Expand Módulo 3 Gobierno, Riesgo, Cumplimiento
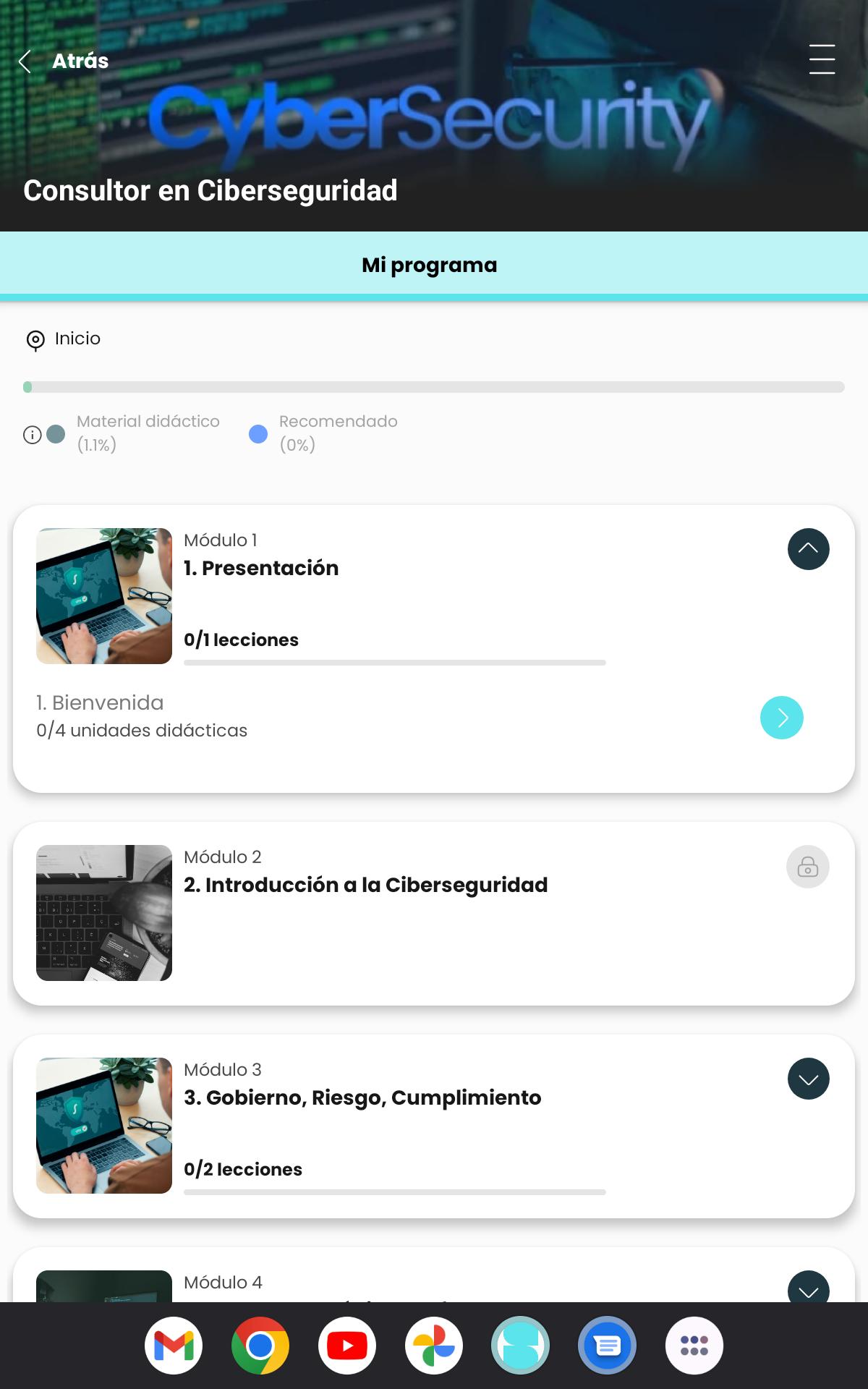Image resolution: width=868 pixels, height=1389 pixels. point(809,1079)
